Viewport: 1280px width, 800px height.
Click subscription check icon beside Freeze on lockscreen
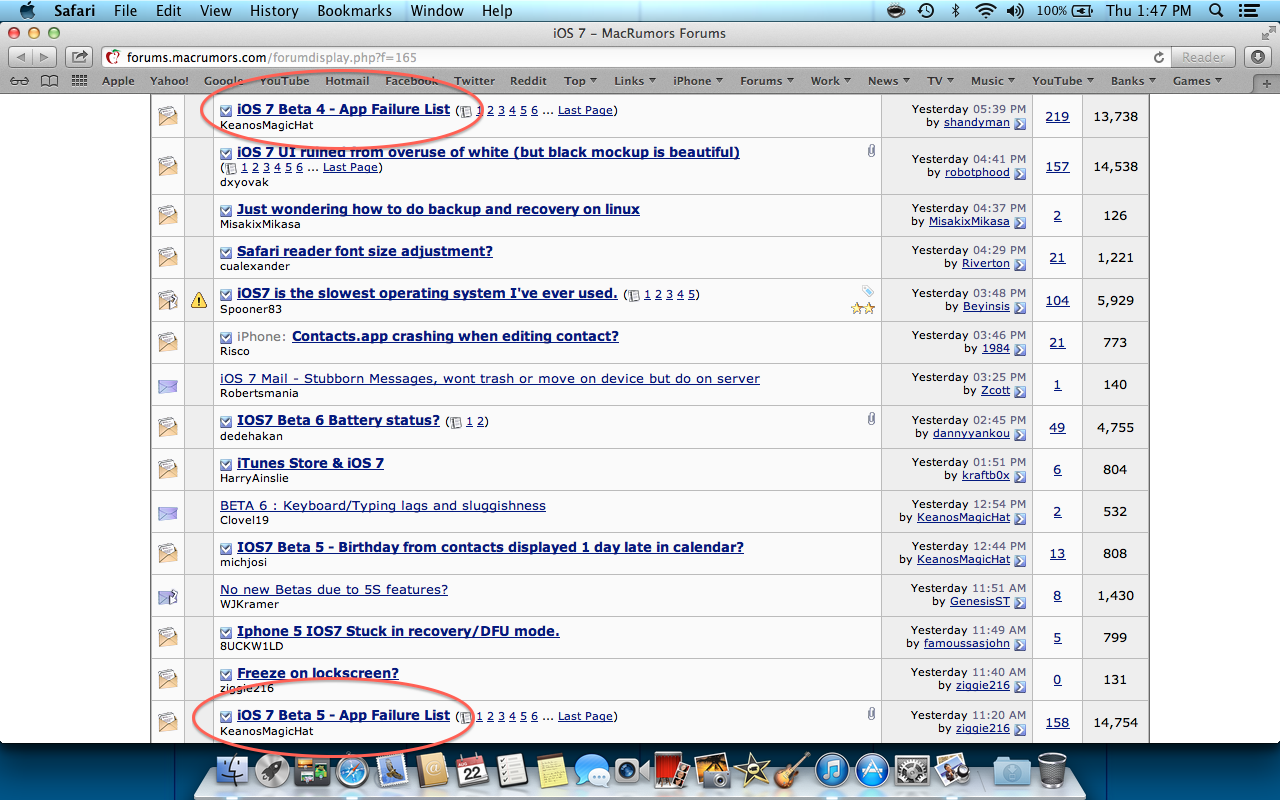[226, 674]
